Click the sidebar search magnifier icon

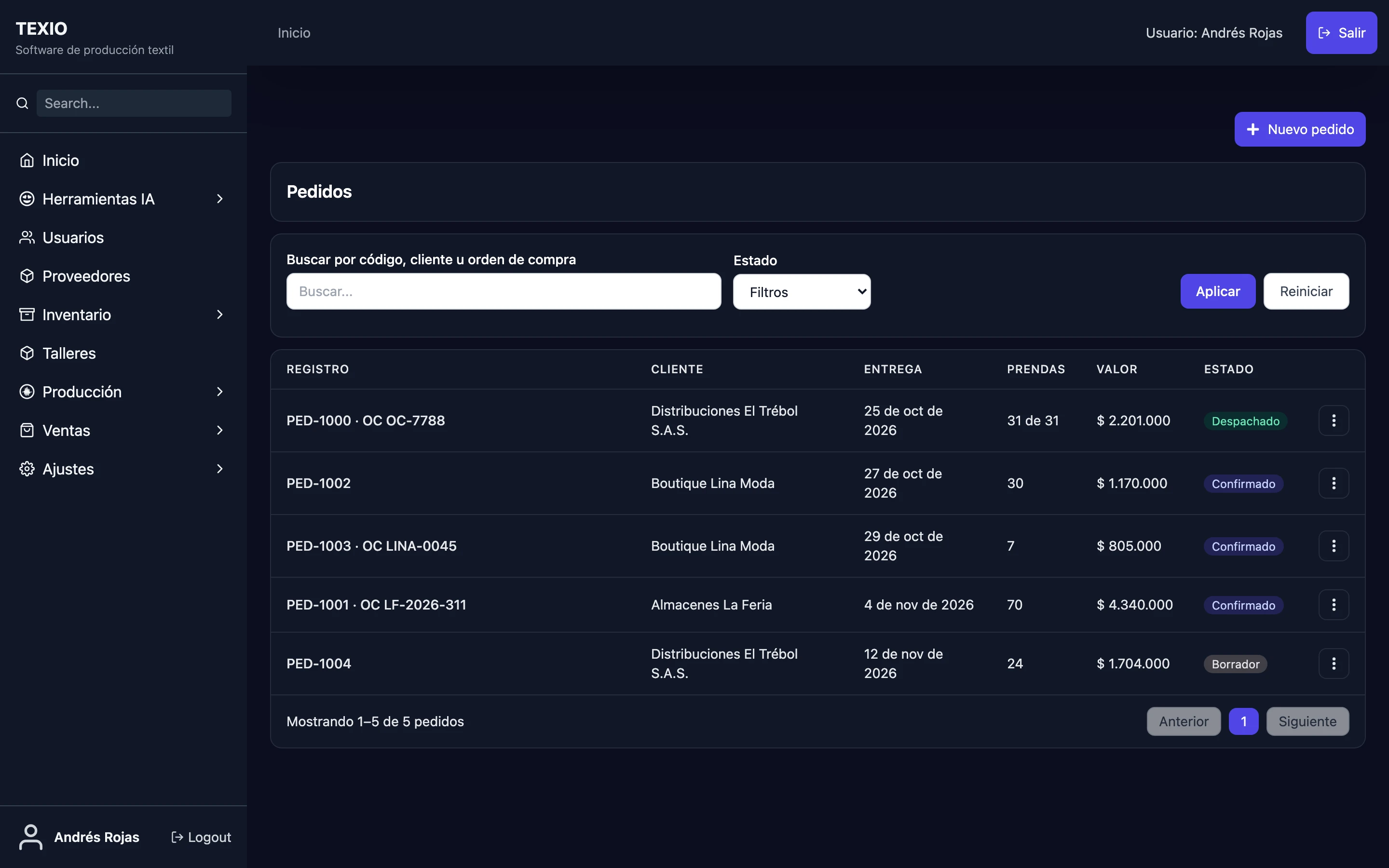(22, 103)
